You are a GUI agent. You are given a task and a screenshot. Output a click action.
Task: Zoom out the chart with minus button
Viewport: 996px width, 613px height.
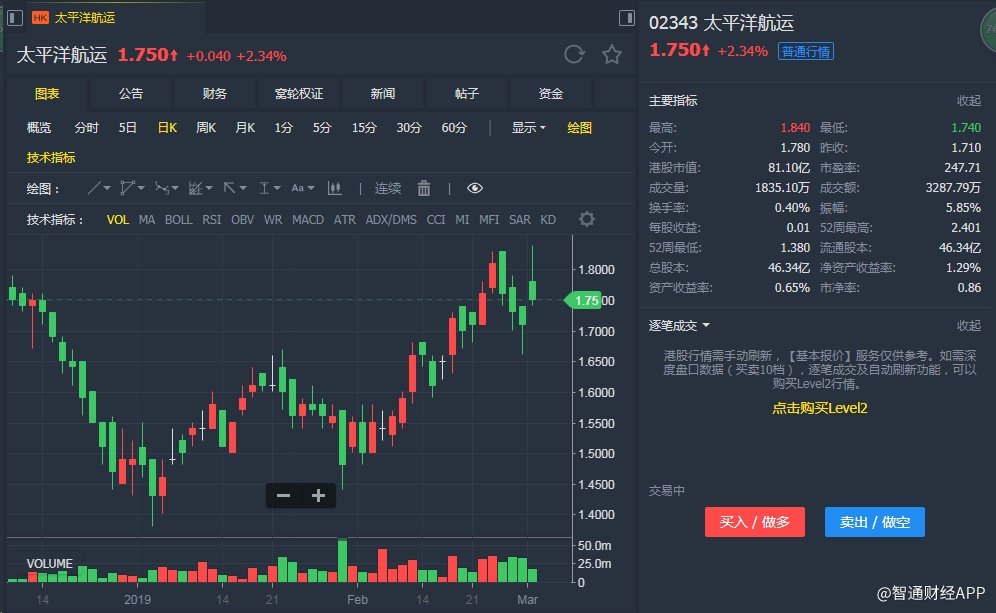click(x=283, y=495)
